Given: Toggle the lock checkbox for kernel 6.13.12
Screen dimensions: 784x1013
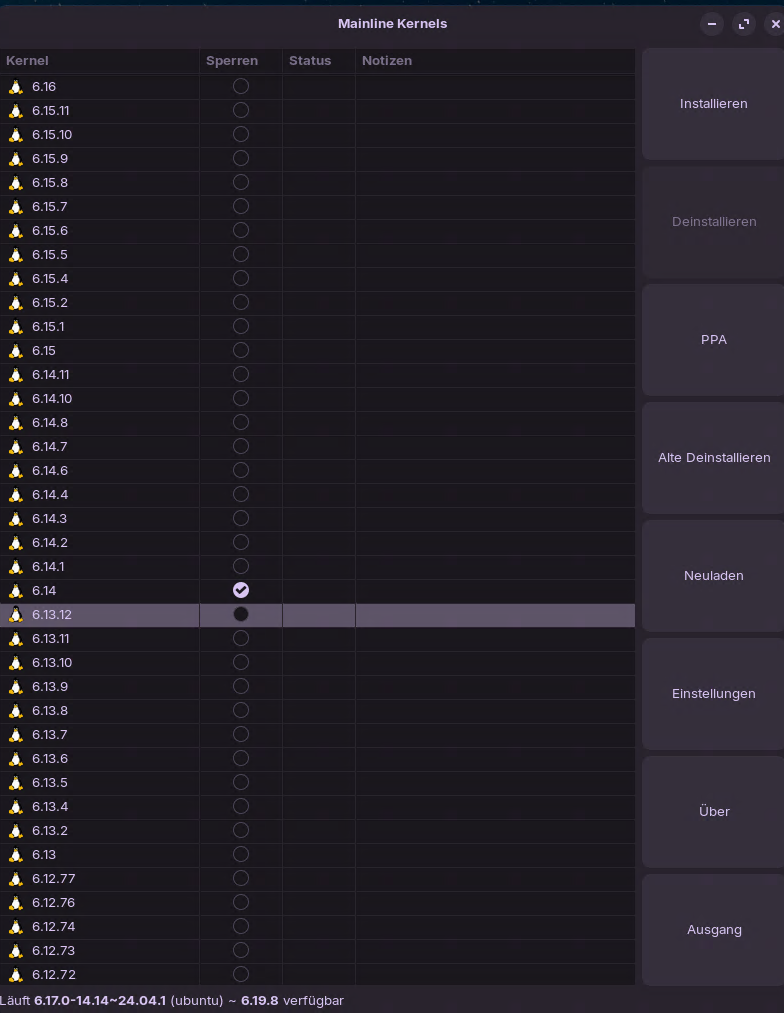Looking at the screenshot, I should click(241, 614).
